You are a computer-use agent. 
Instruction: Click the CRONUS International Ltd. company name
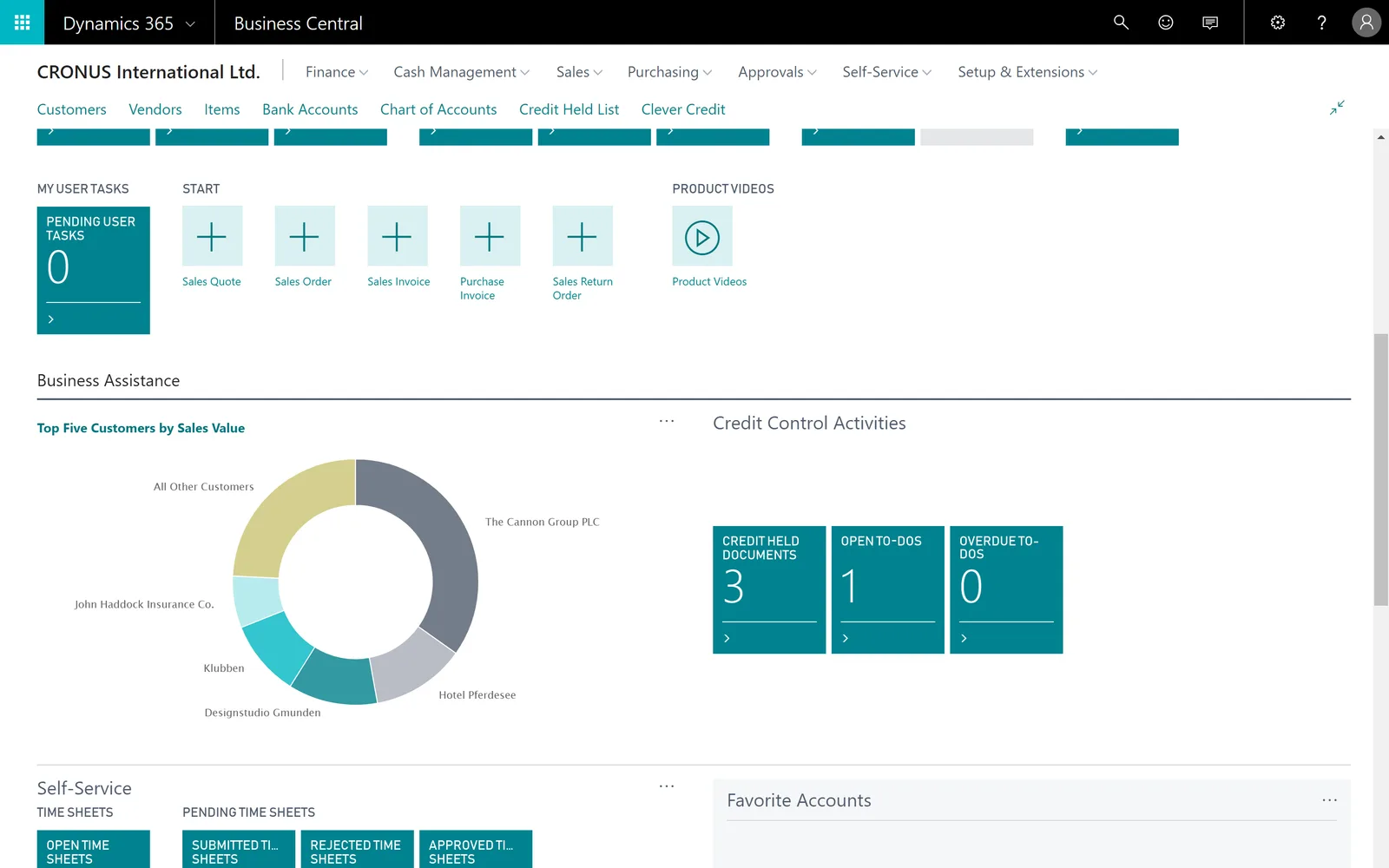[x=148, y=72]
